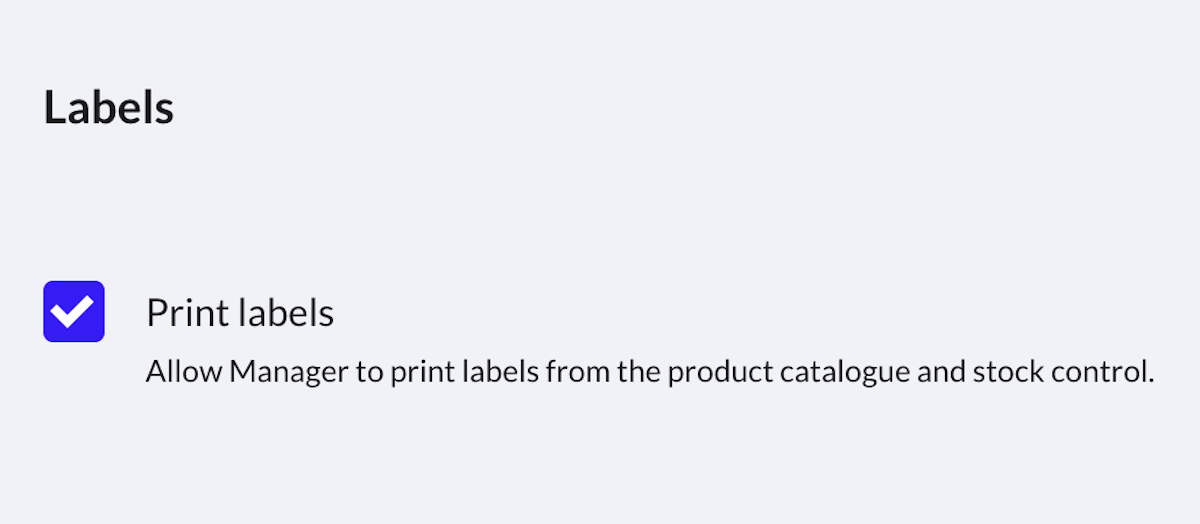
Task: Click the word 'Allow' starting the description
Action: (x=183, y=373)
